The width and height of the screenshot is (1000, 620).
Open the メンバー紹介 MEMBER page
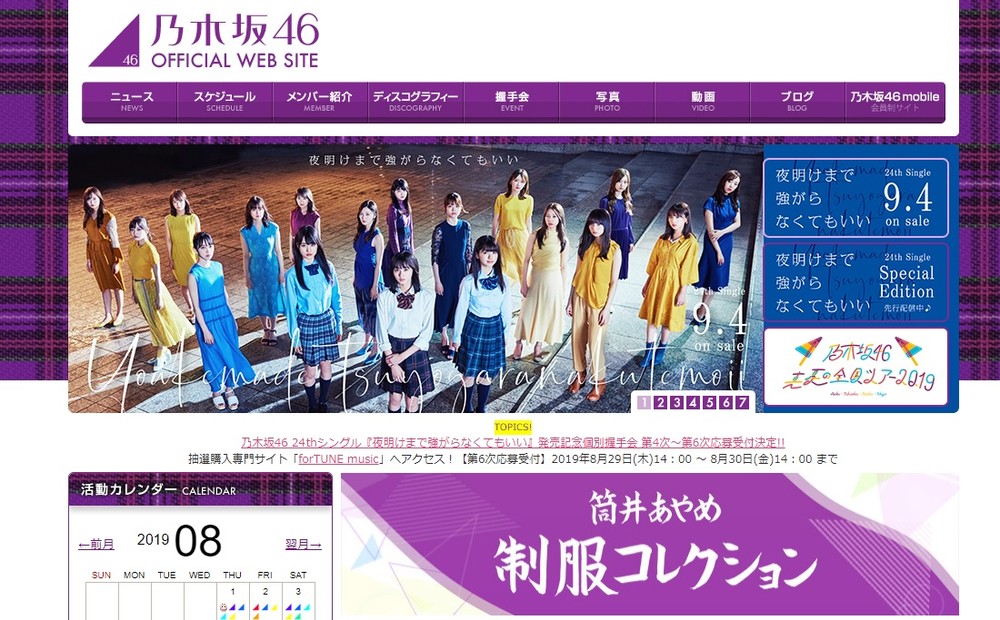pyautogui.click(x=319, y=98)
